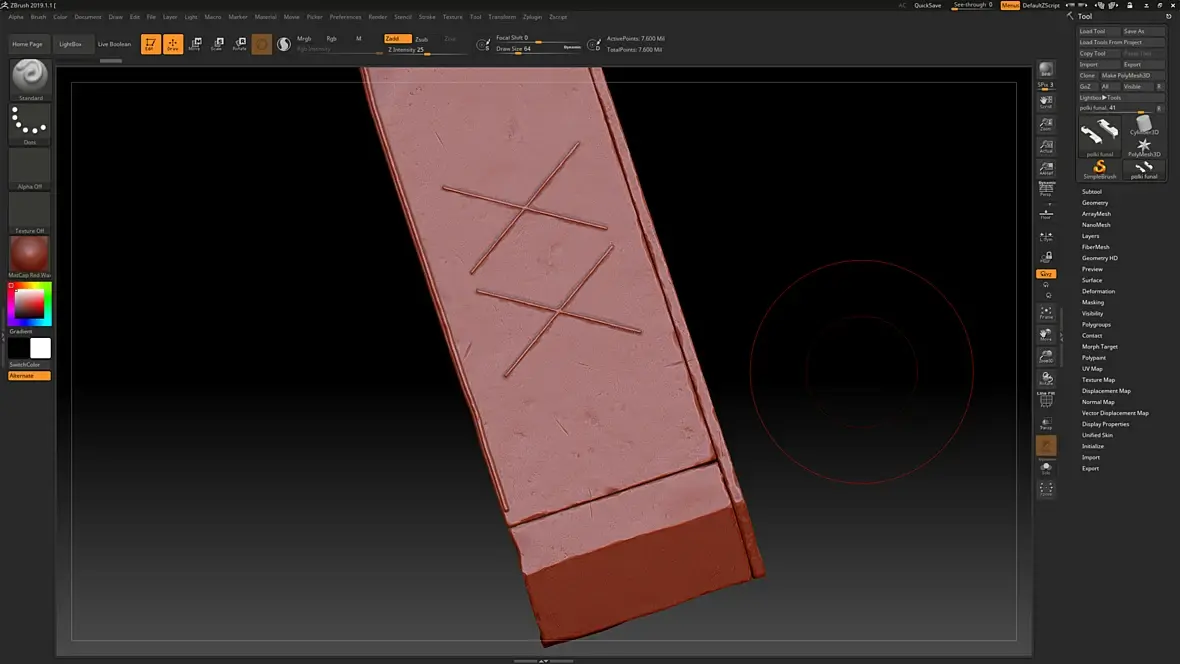Activate the Scale transform tool
Viewport: 1180px width, 664px height.
(x=217, y=44)
